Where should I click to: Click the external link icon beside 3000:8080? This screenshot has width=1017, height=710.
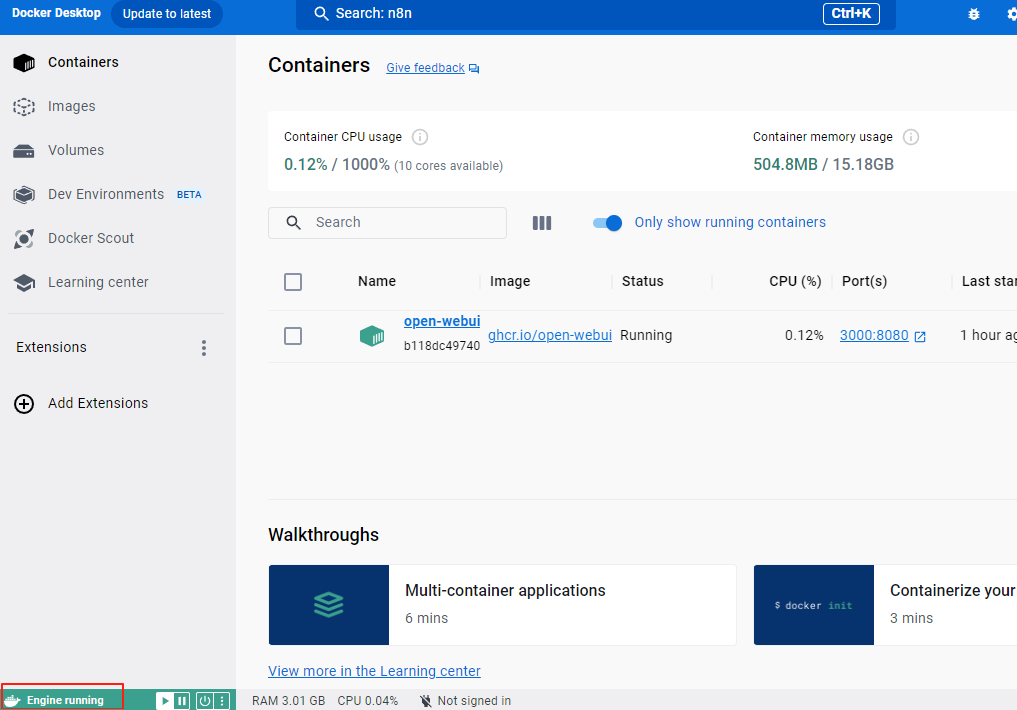click(x=920, y=337)
